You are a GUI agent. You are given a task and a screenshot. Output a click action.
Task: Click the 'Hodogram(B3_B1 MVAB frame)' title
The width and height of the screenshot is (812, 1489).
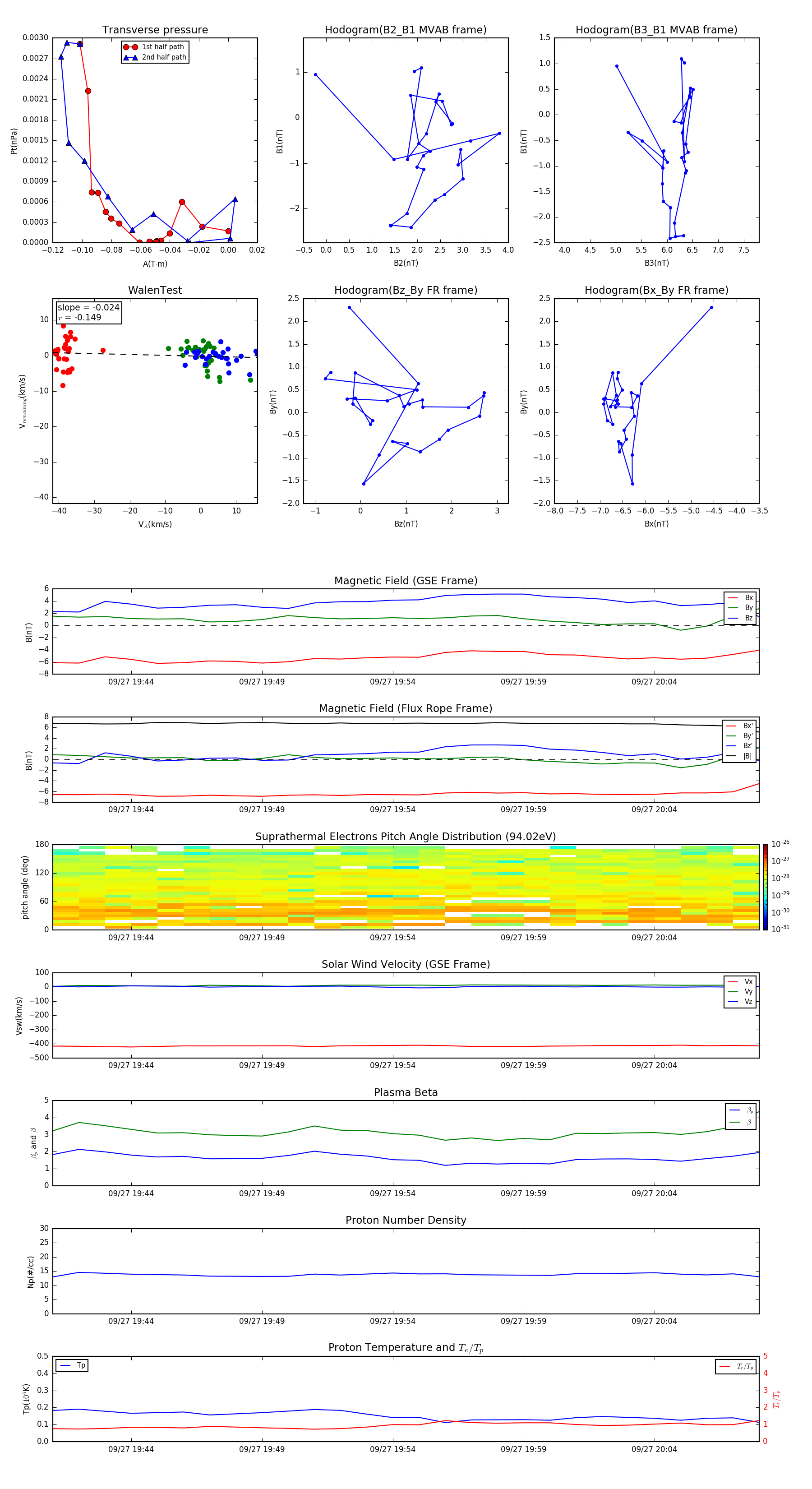656,30
